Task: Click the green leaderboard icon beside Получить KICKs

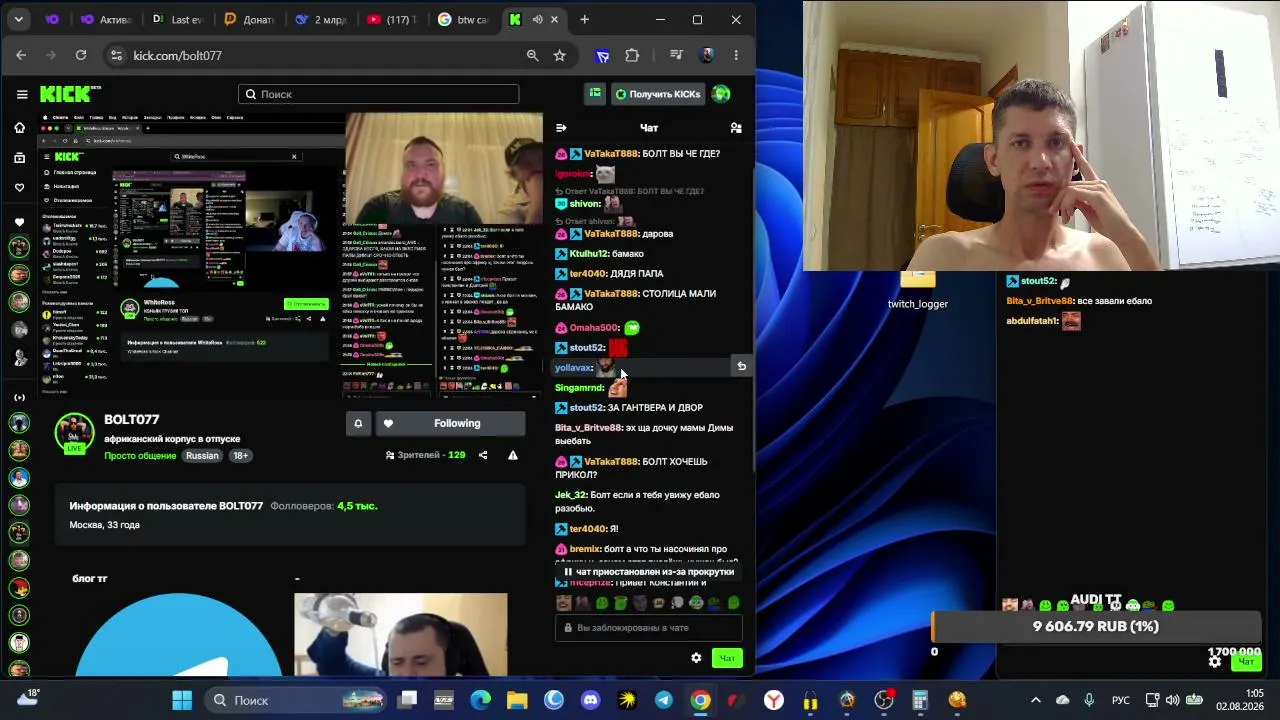Action: [x=595, y=94]
